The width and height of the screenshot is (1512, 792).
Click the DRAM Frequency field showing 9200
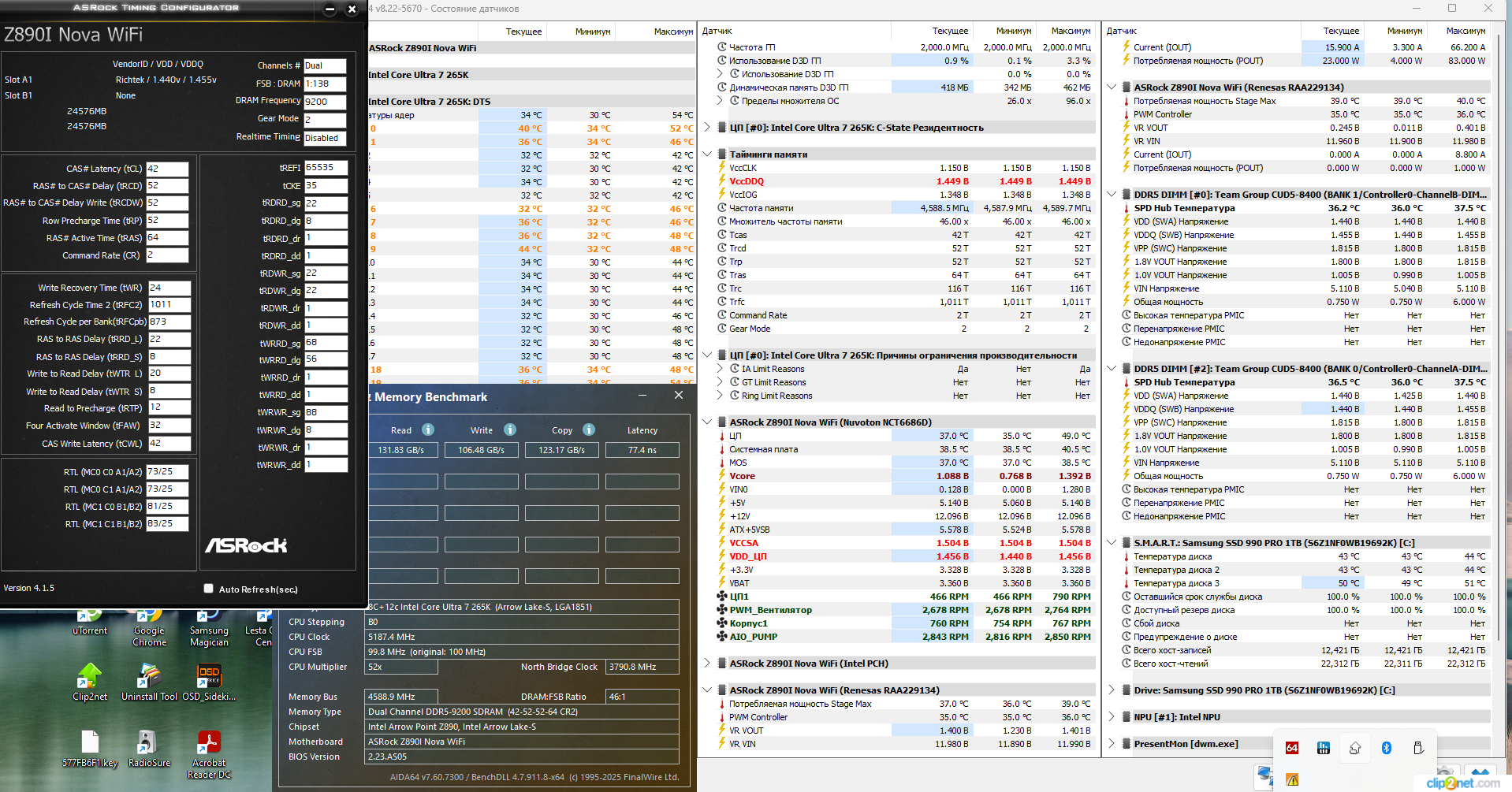coord(325,102)
